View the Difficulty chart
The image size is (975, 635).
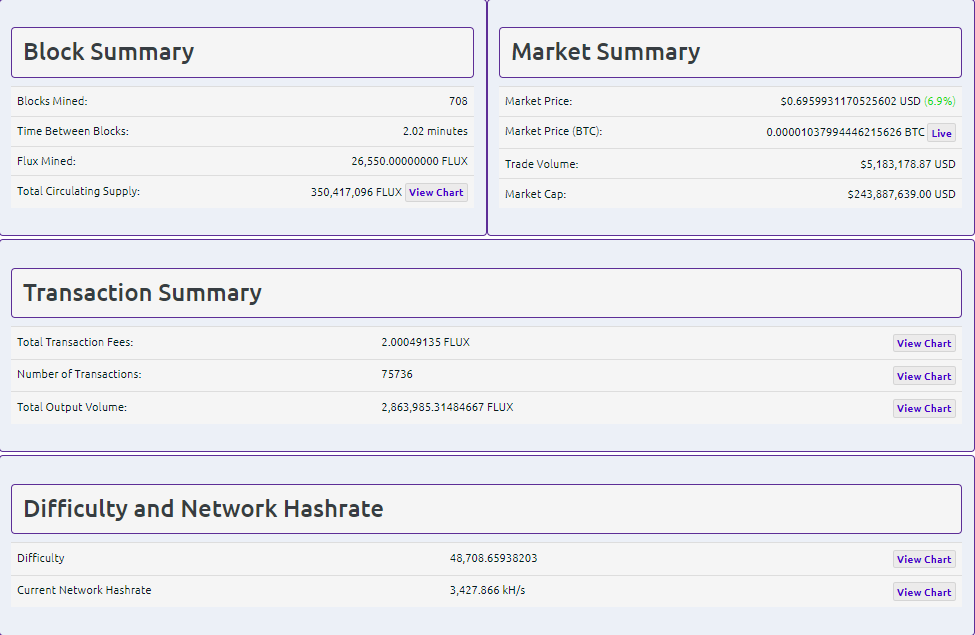click(924, 559)
